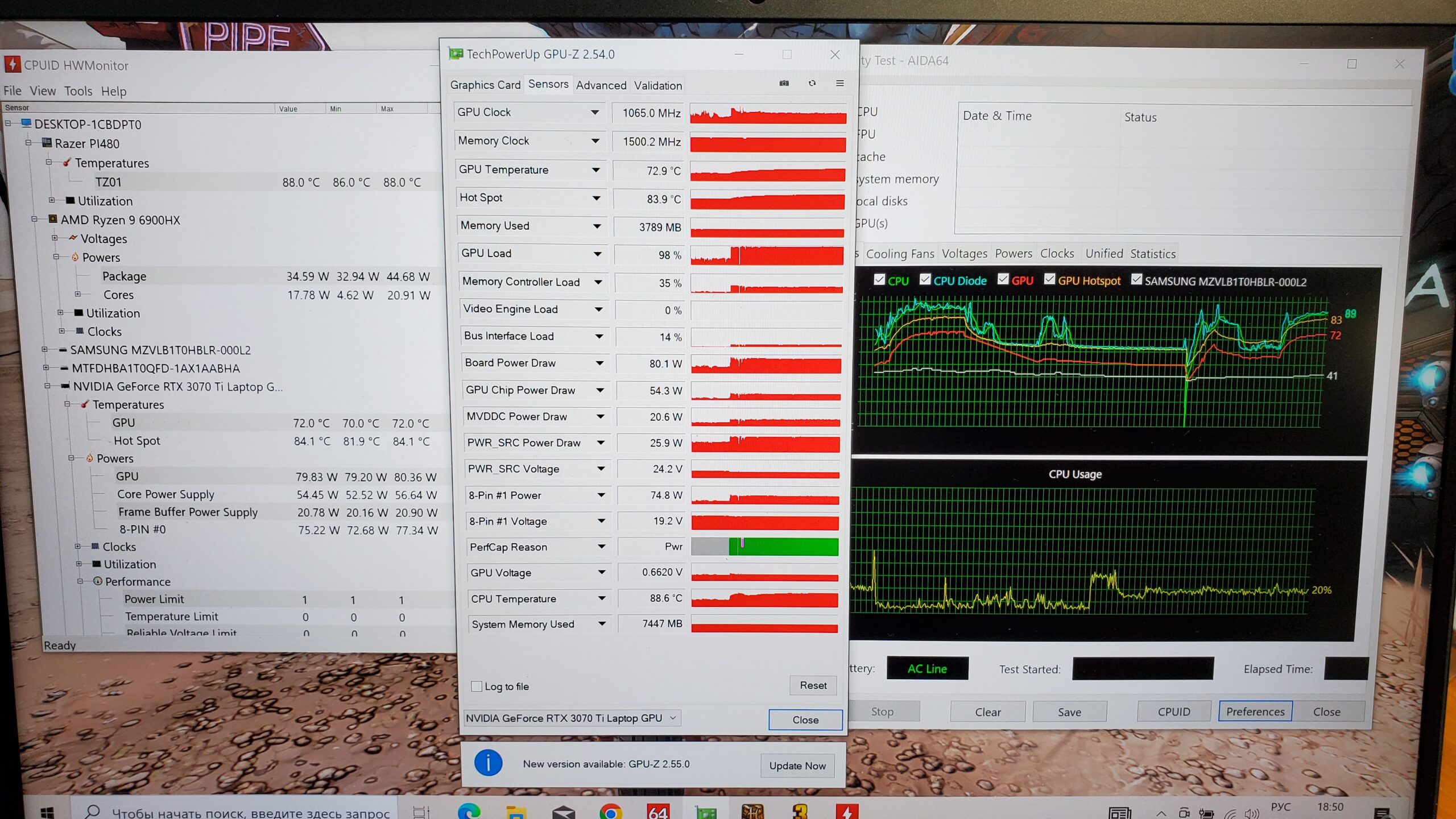Screen dimensions: 1456x819
Task: Switch to Advanced tab in GPU-Z
Action: (x=601, y=85)
